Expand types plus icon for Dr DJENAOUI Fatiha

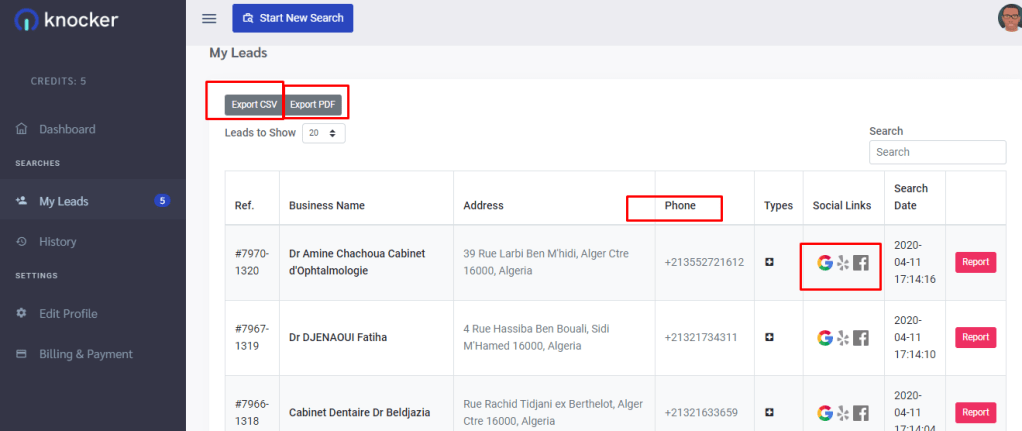769,338
